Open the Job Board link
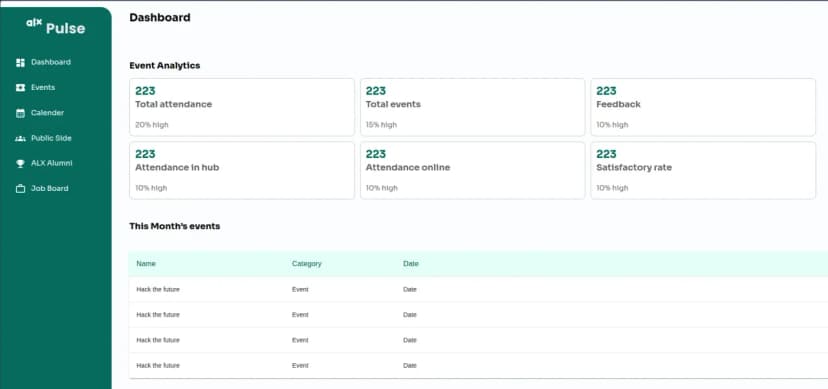 (50, 188)
